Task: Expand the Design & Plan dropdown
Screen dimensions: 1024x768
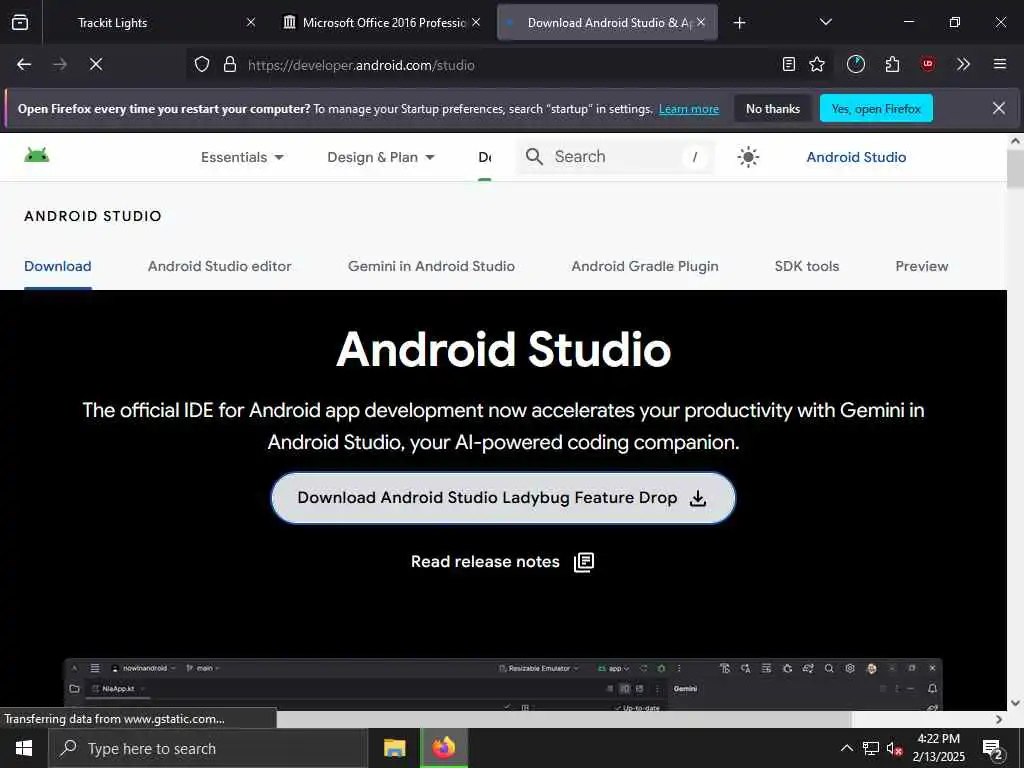Action: 381,157
